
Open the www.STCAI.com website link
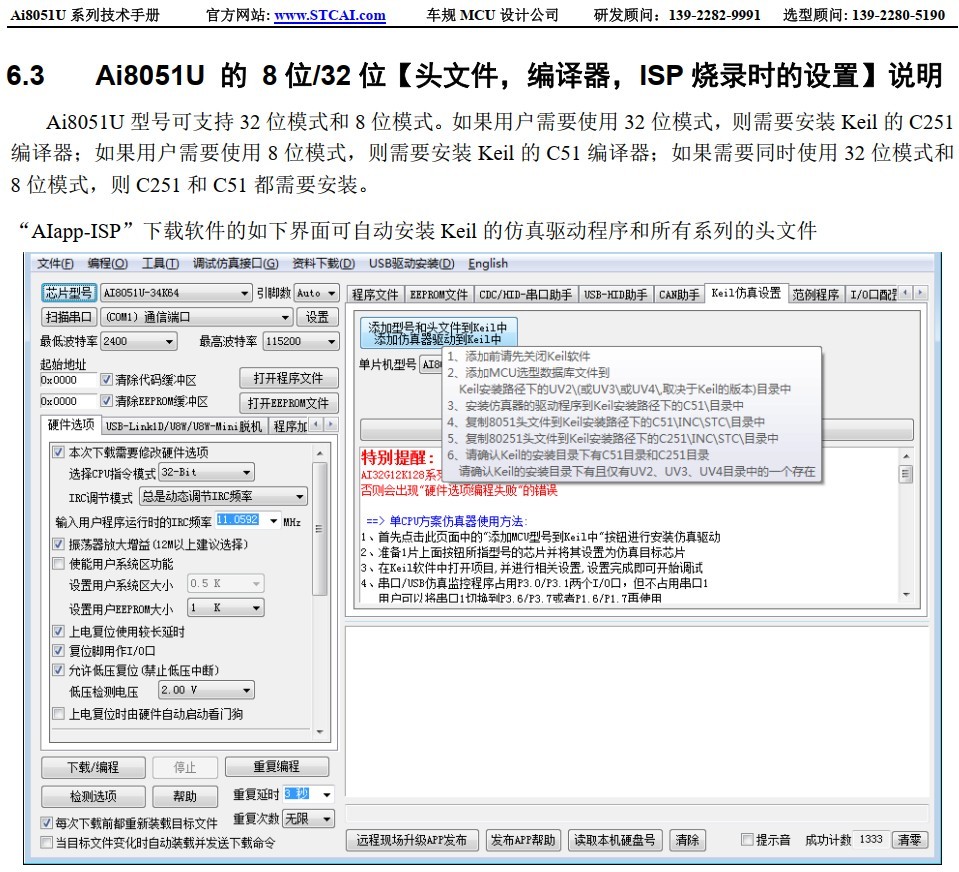coord(330,15)
